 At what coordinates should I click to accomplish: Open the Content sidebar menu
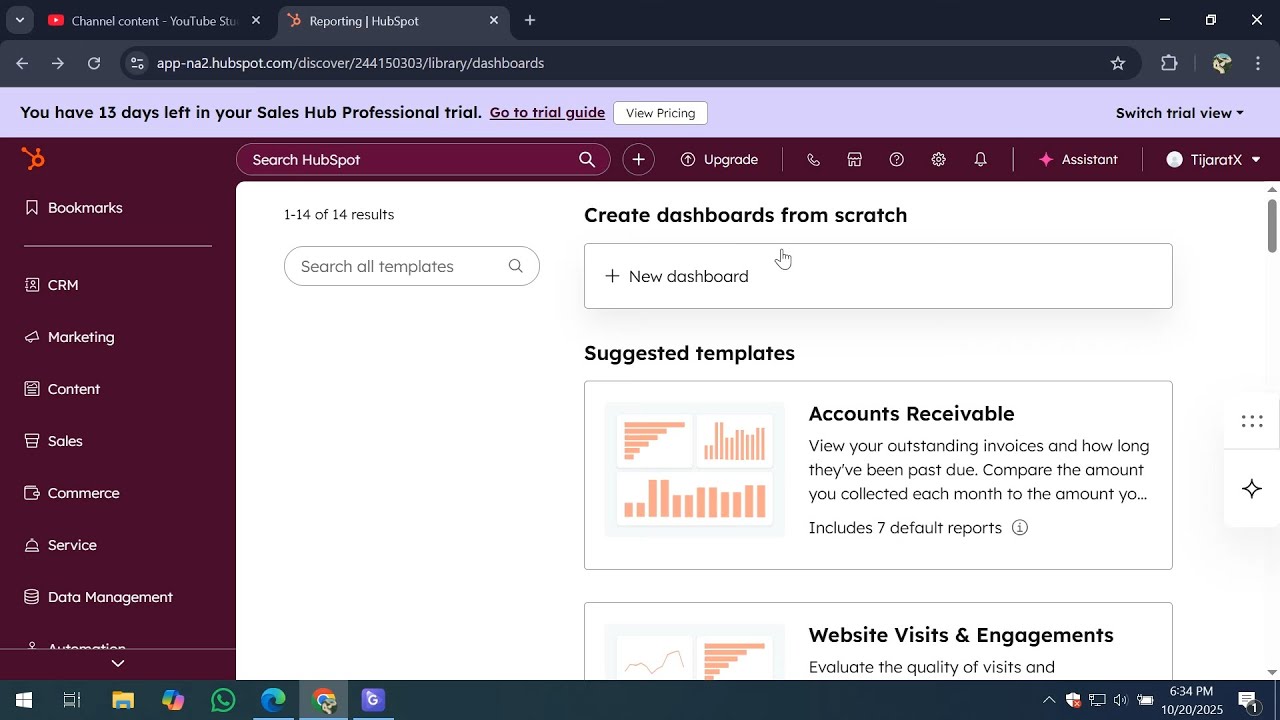coord(63,389)
